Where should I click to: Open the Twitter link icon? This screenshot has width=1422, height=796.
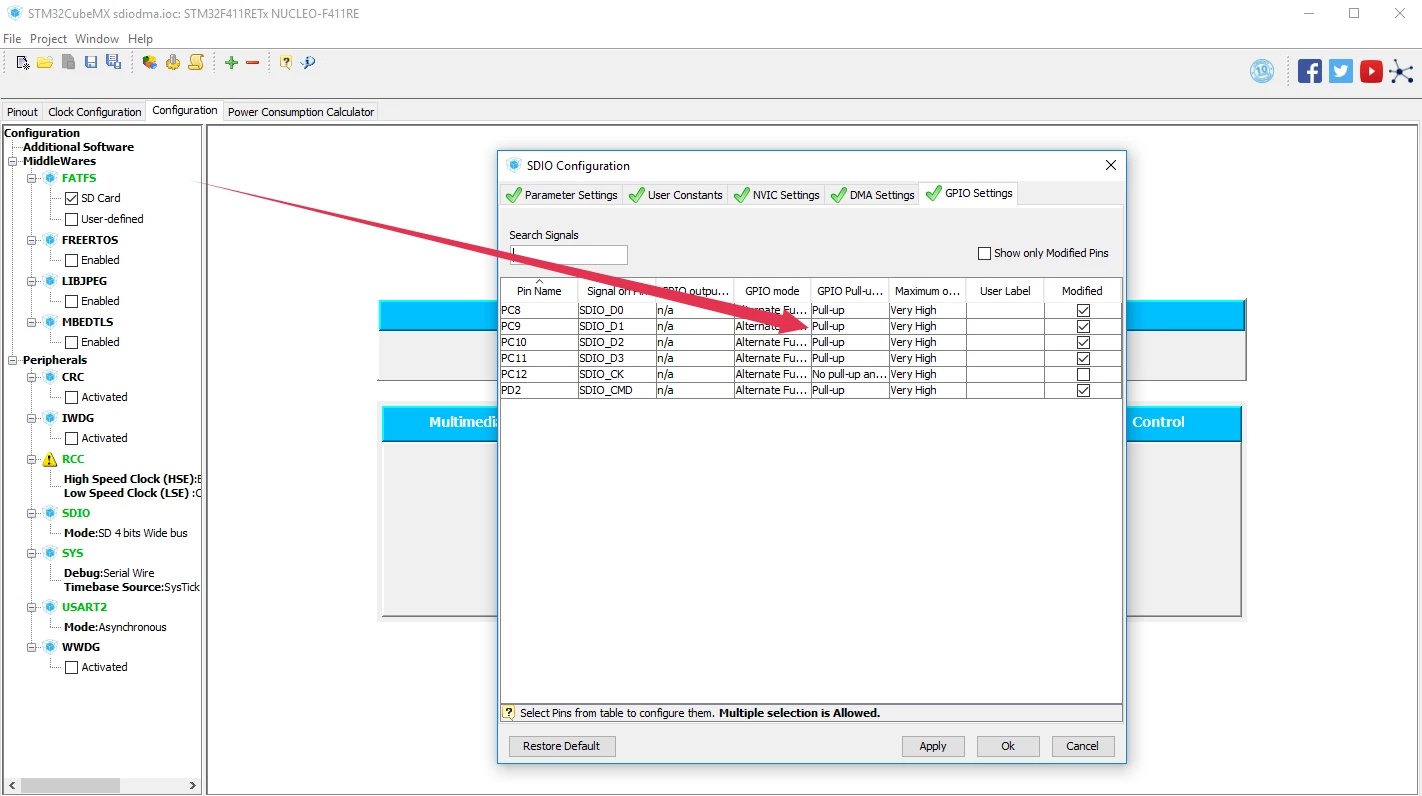pos(1341,71)
